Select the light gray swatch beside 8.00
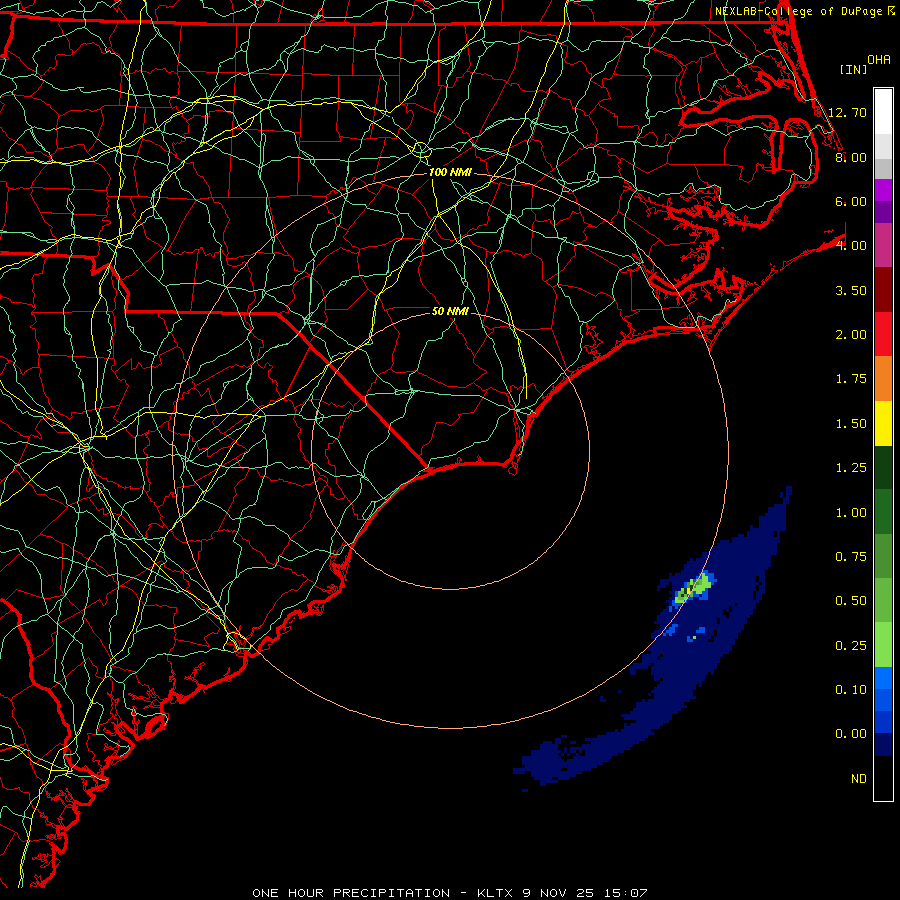Screen dimensions: 900x900 [x=883, y=146]
